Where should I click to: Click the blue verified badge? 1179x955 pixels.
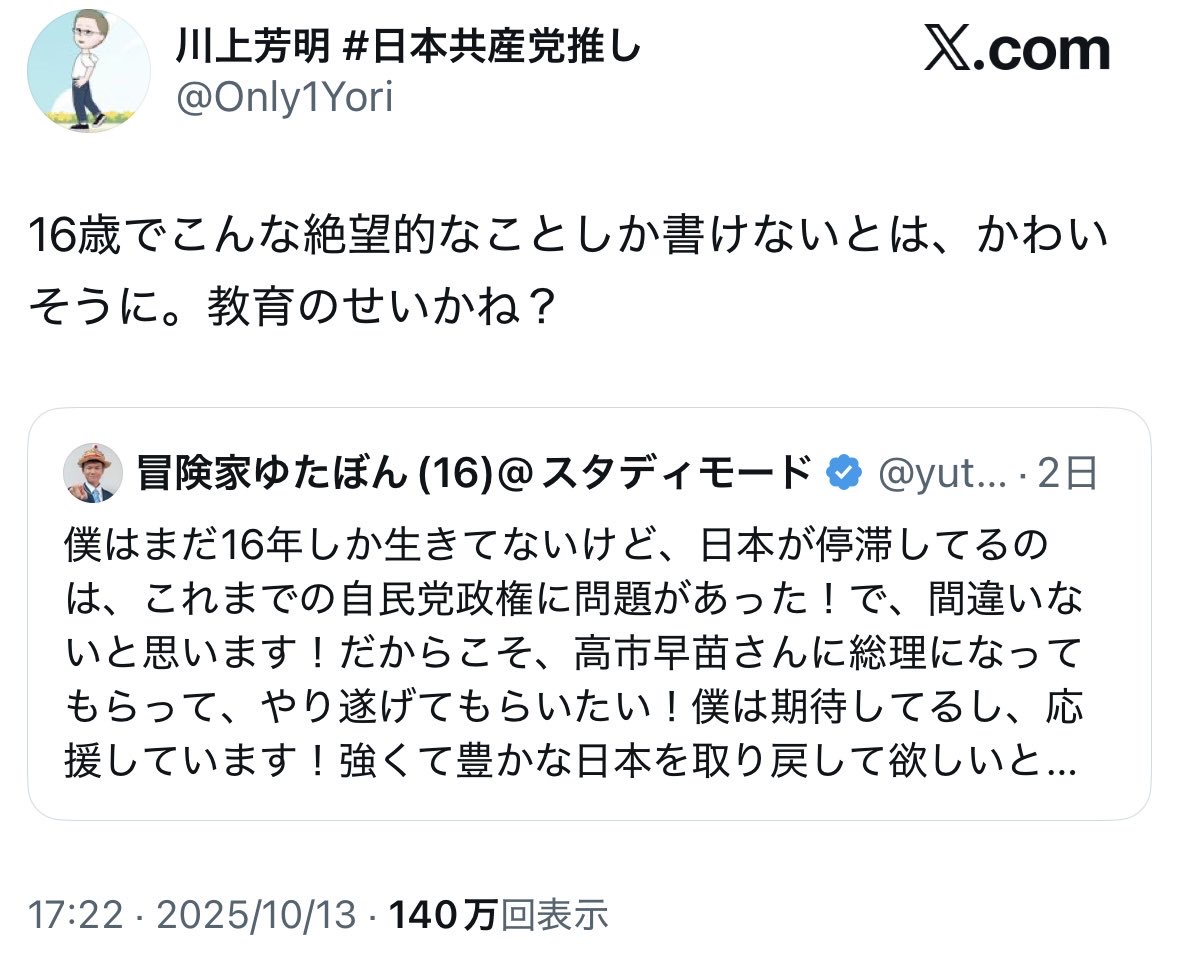845,472
